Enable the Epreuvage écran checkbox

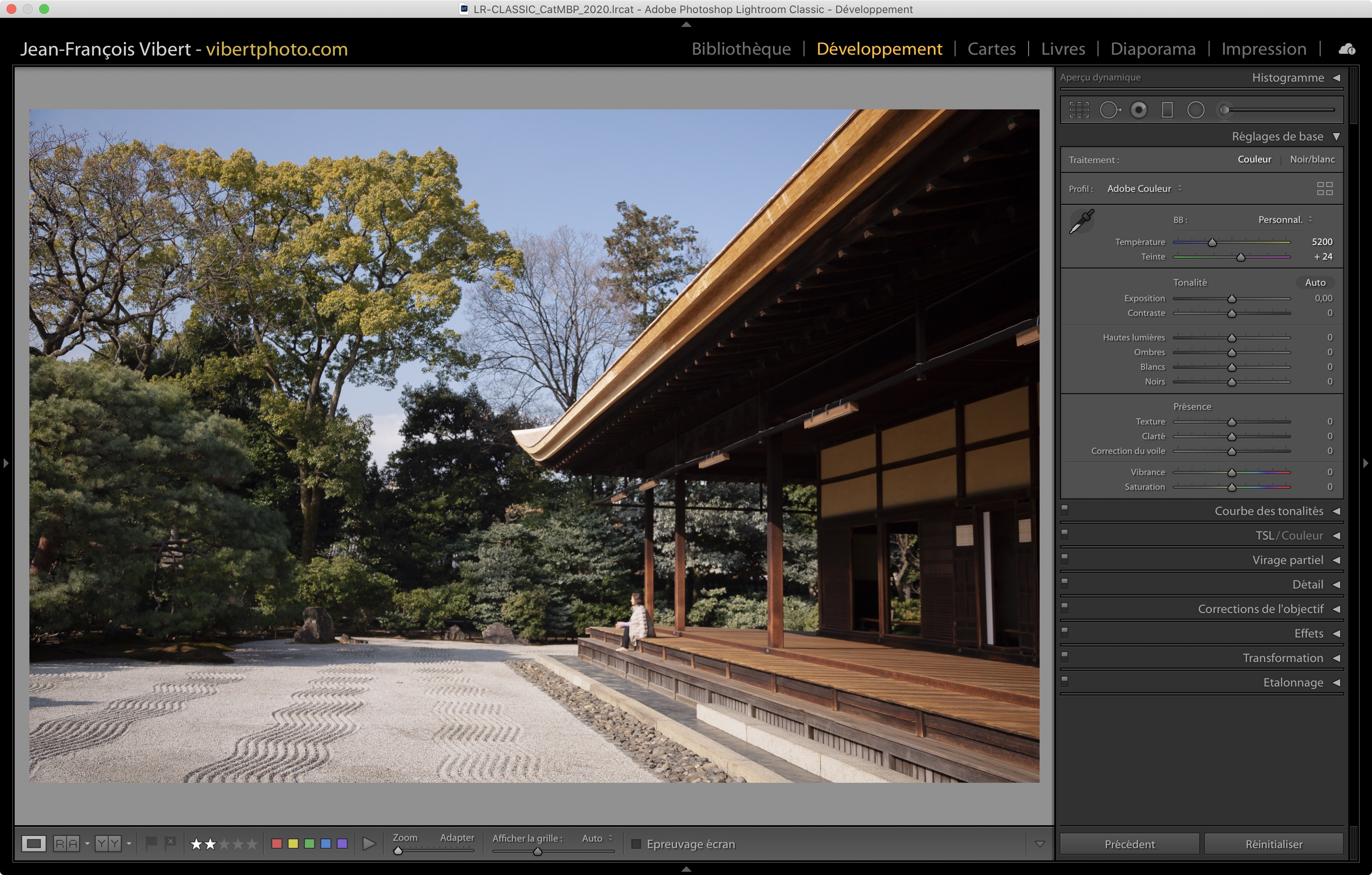(x=637, y=844)
